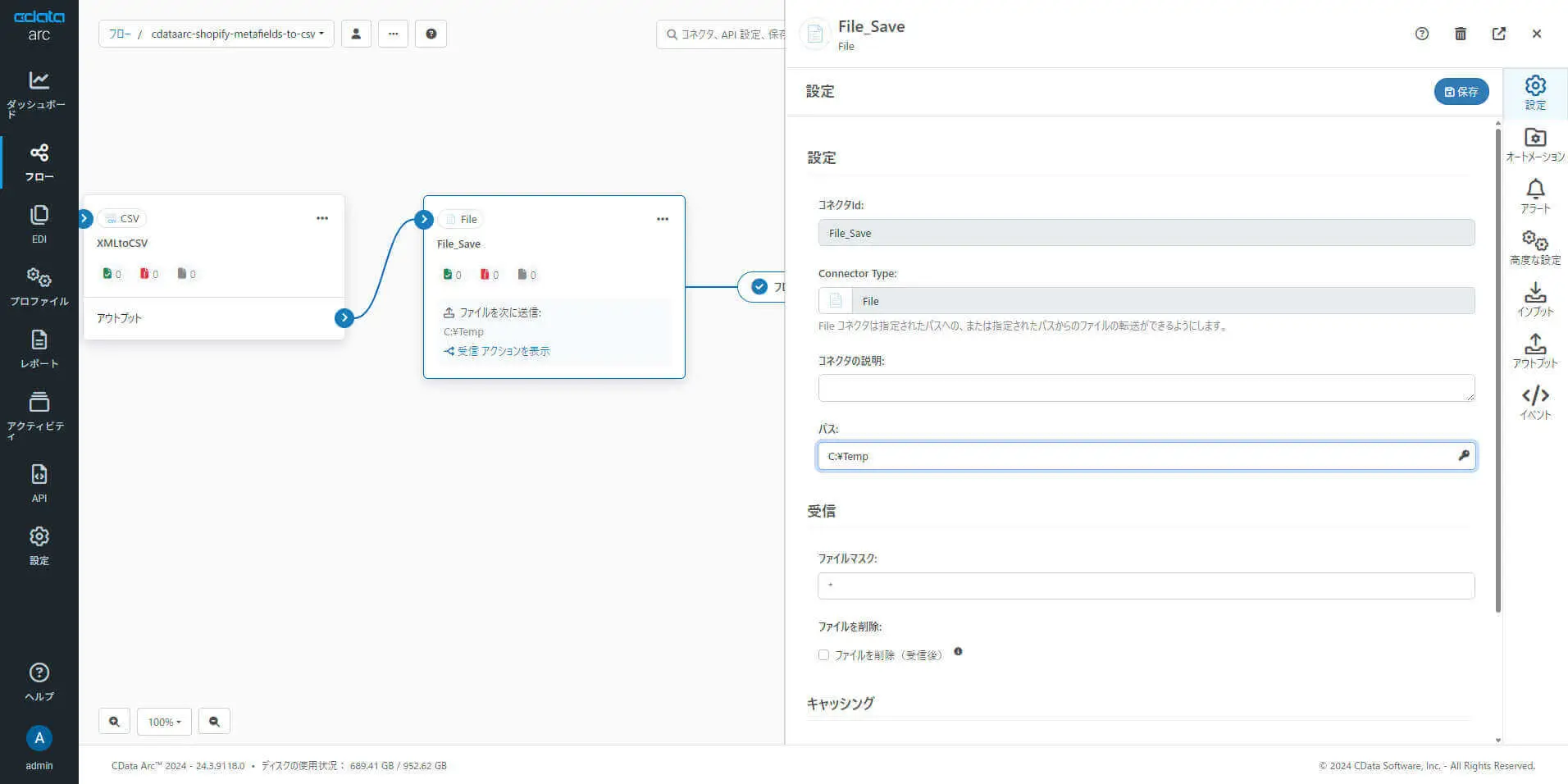
Task: Open connector panel in a new window
Action: click(1498, 34)
